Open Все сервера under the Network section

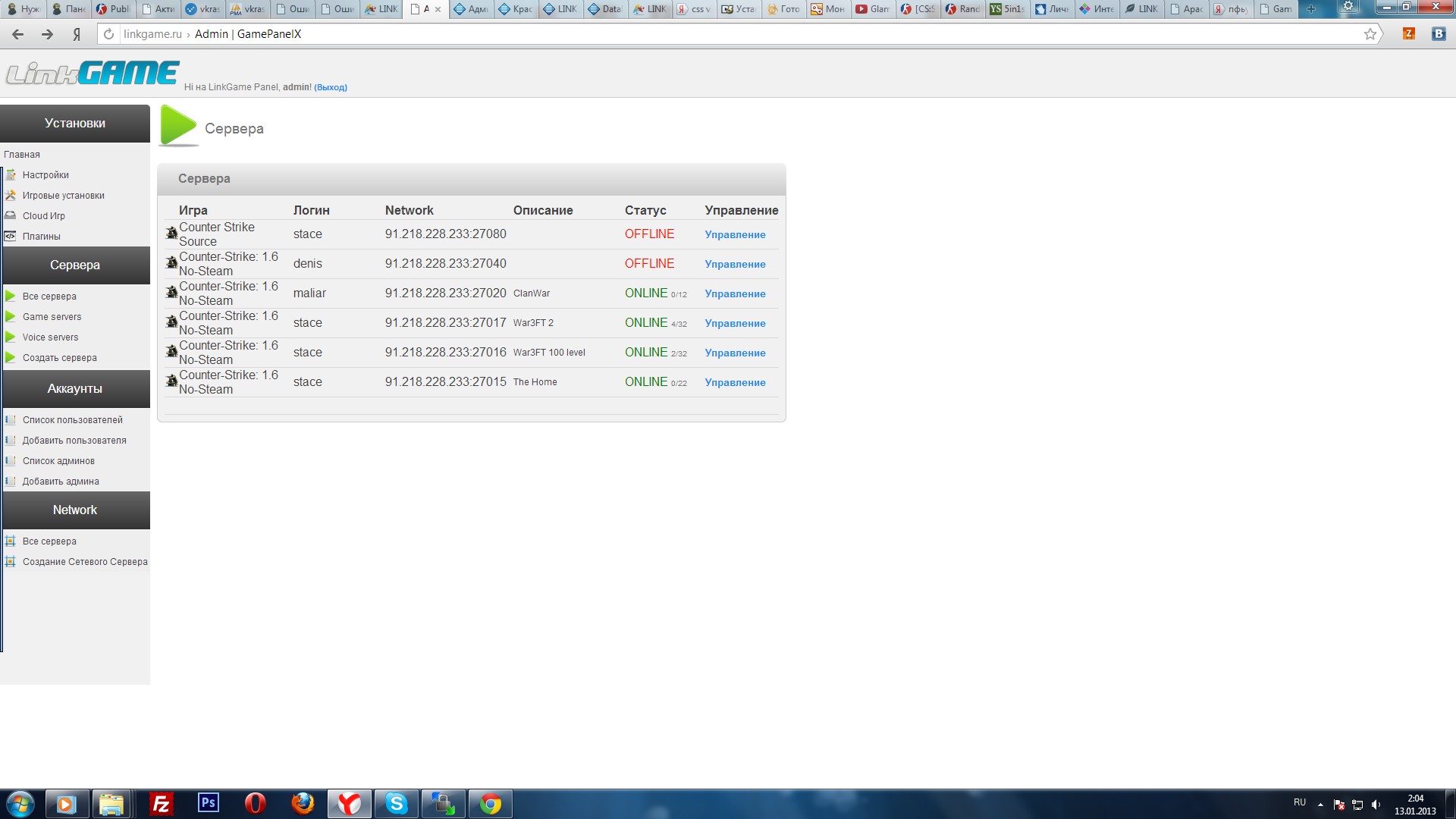pyautogui.click(x=49, y=541)
